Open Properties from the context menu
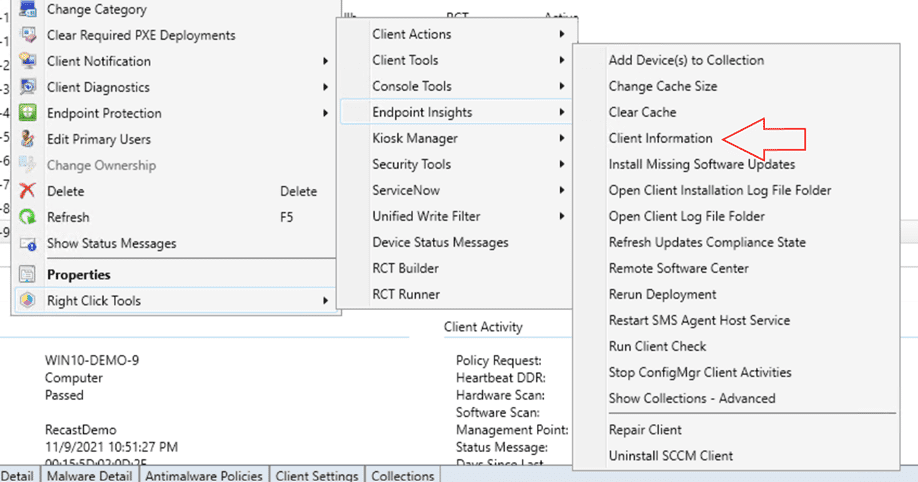918x482 pixels. click(79, 275)
